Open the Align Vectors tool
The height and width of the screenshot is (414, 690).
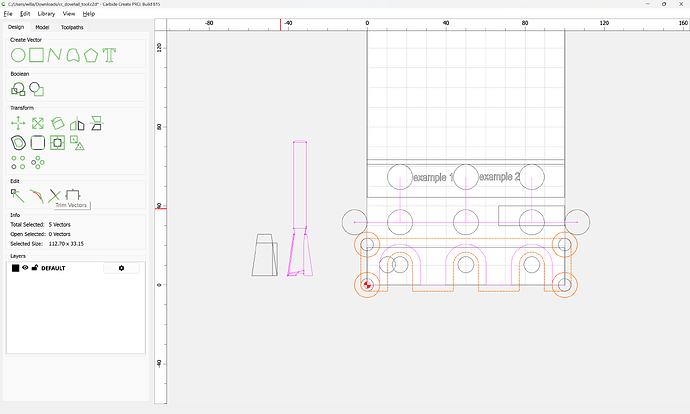57,143
